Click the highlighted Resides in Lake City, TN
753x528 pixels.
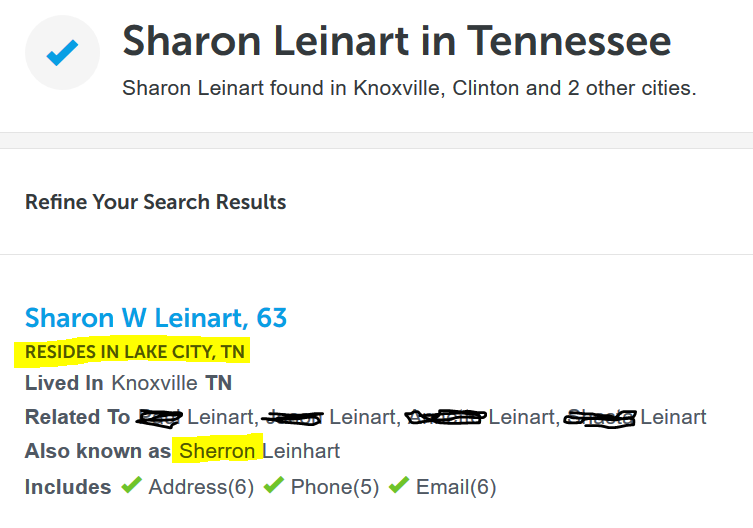pos(135,352)
